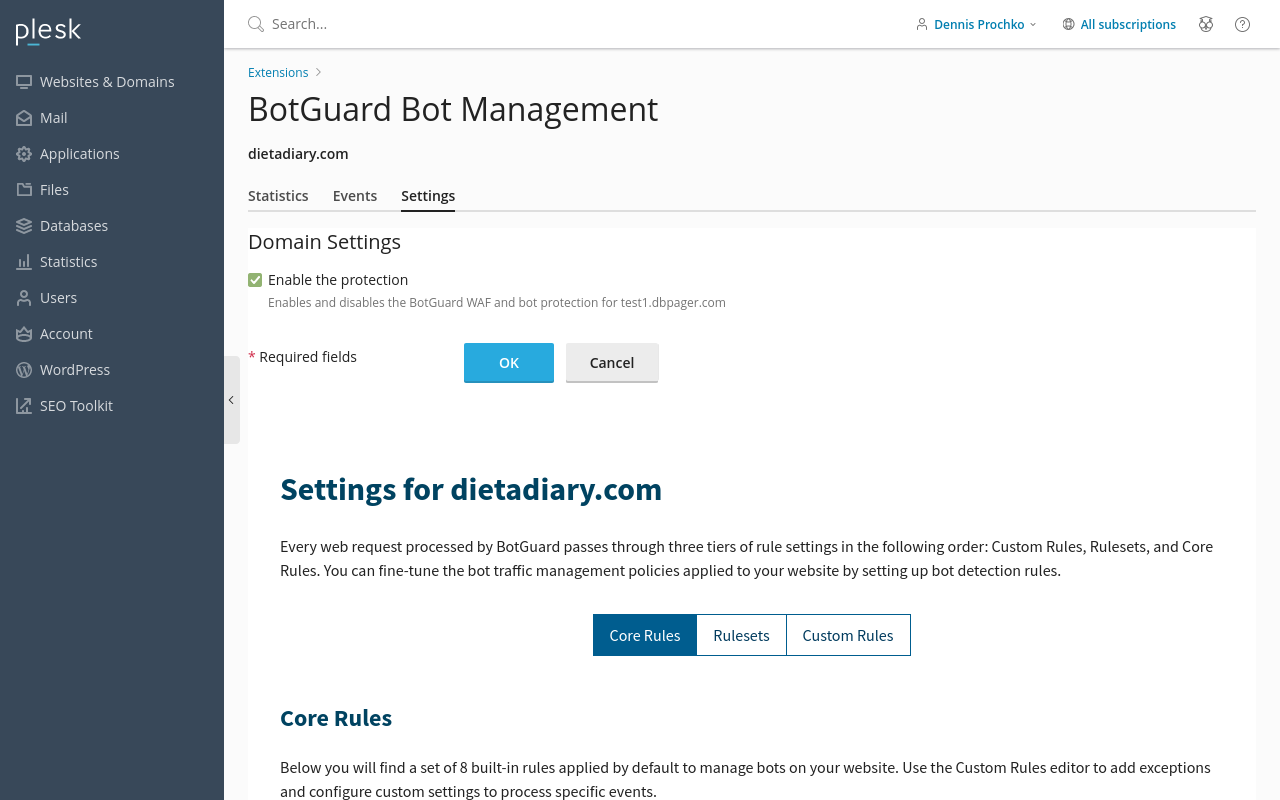
Task: Click the search magnifier icon
Action: coord(256,24)
